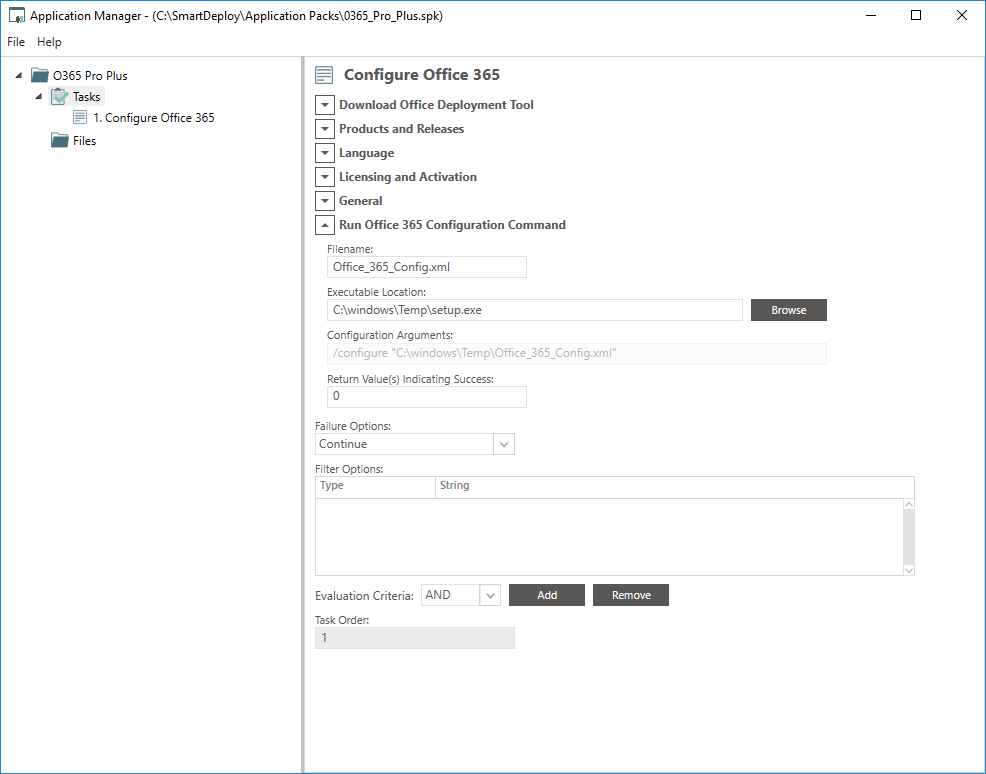Image resolution: width=986 pixels, height=774 pixels.
Task: Select the Files tree item
Action: tap(84, 140)
